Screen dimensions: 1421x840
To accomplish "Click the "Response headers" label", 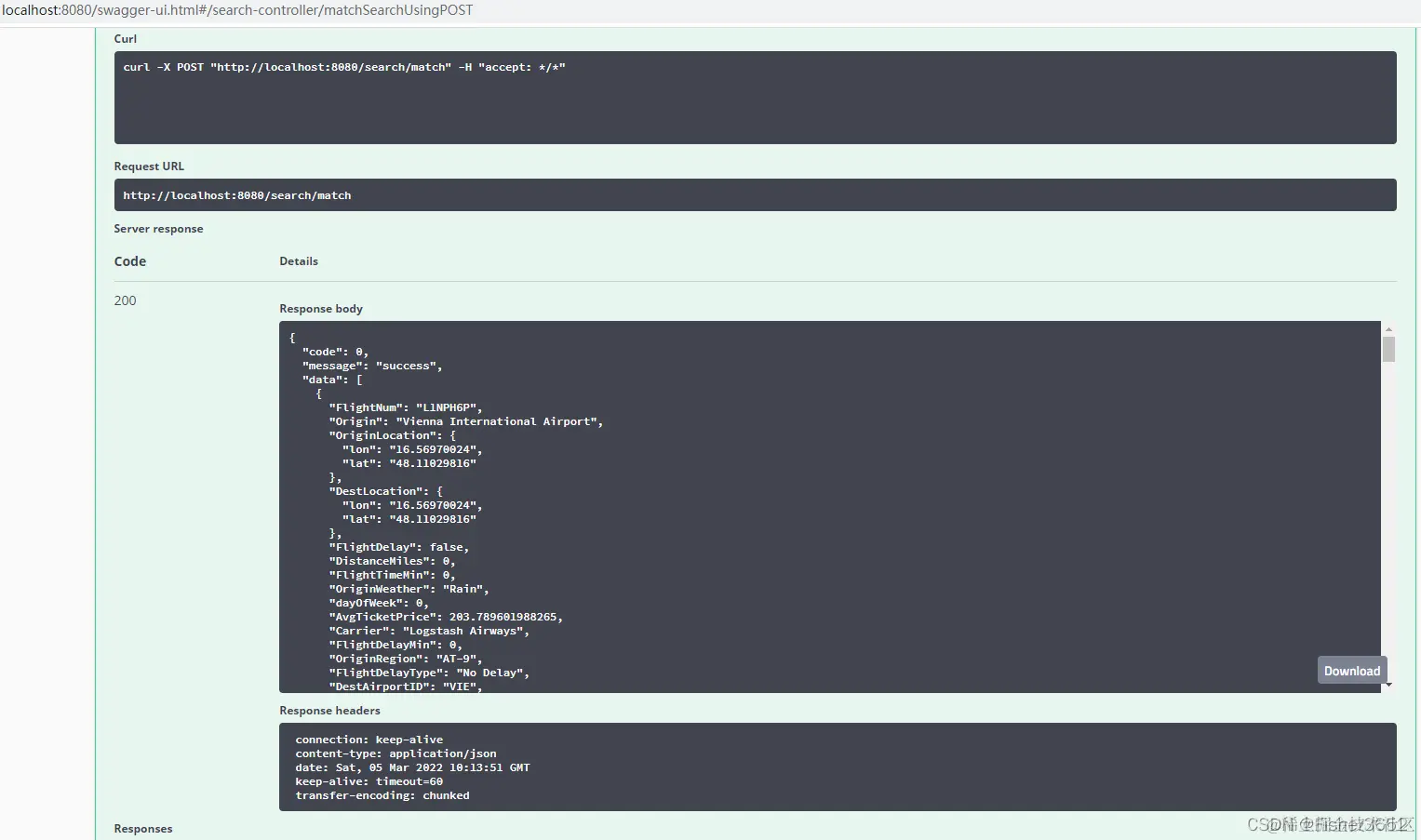I will coord(329,711).
